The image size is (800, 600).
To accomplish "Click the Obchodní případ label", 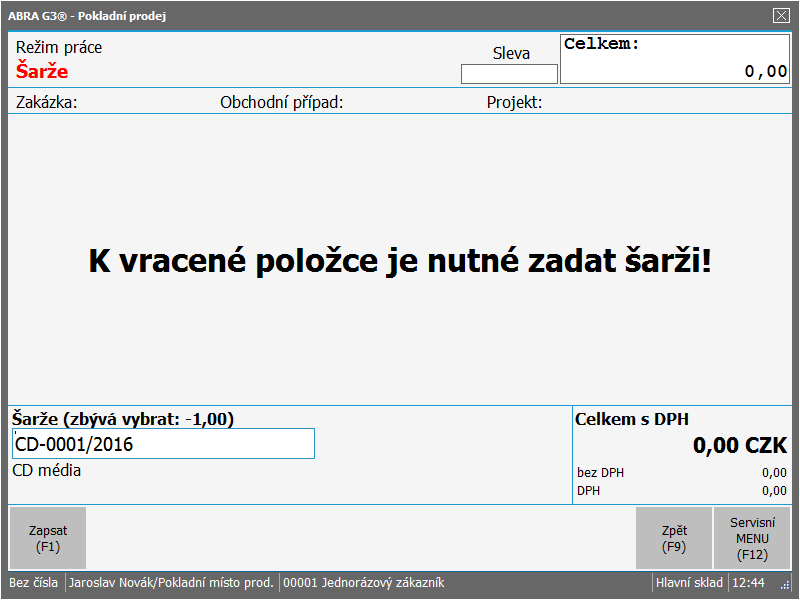I will (281, 102).
